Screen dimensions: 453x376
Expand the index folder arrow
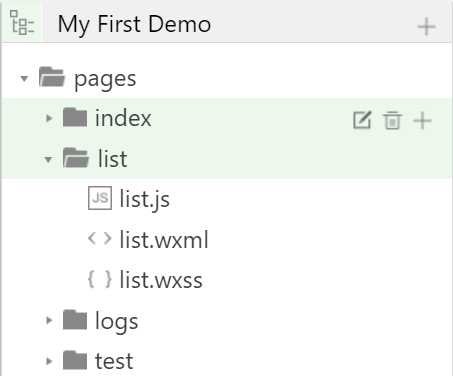click(49, 118)
